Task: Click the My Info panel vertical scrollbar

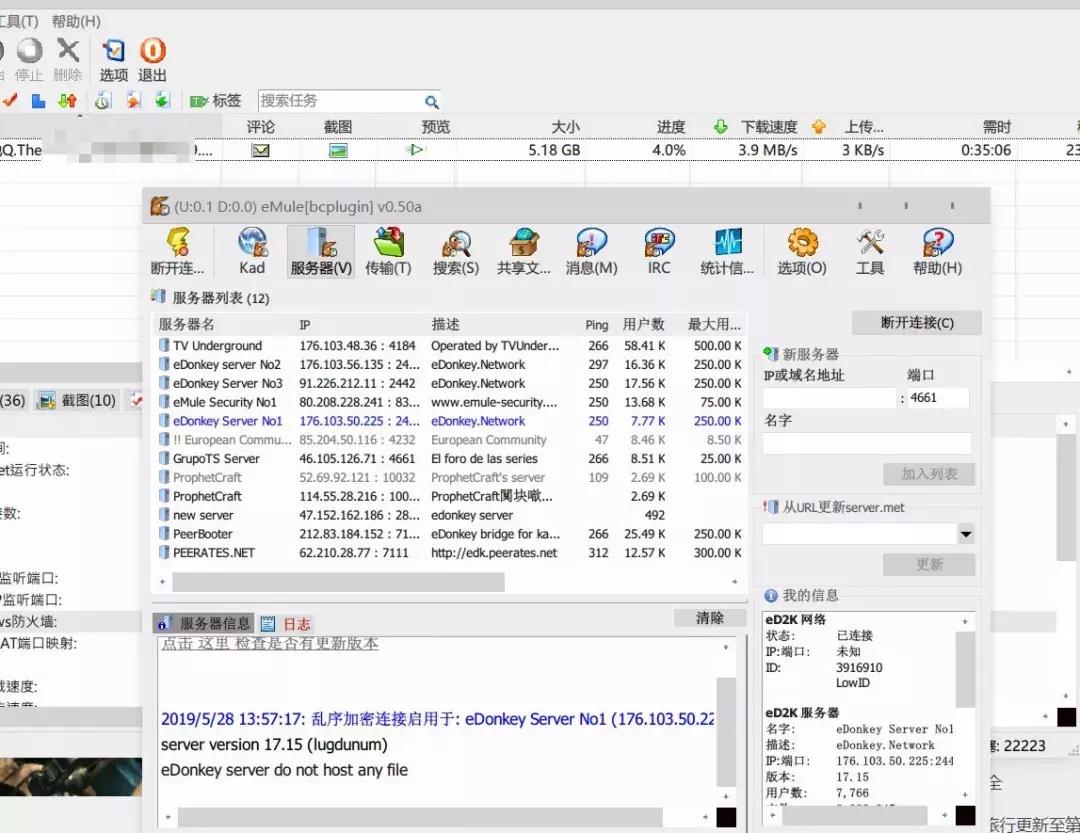Action: 966,669
